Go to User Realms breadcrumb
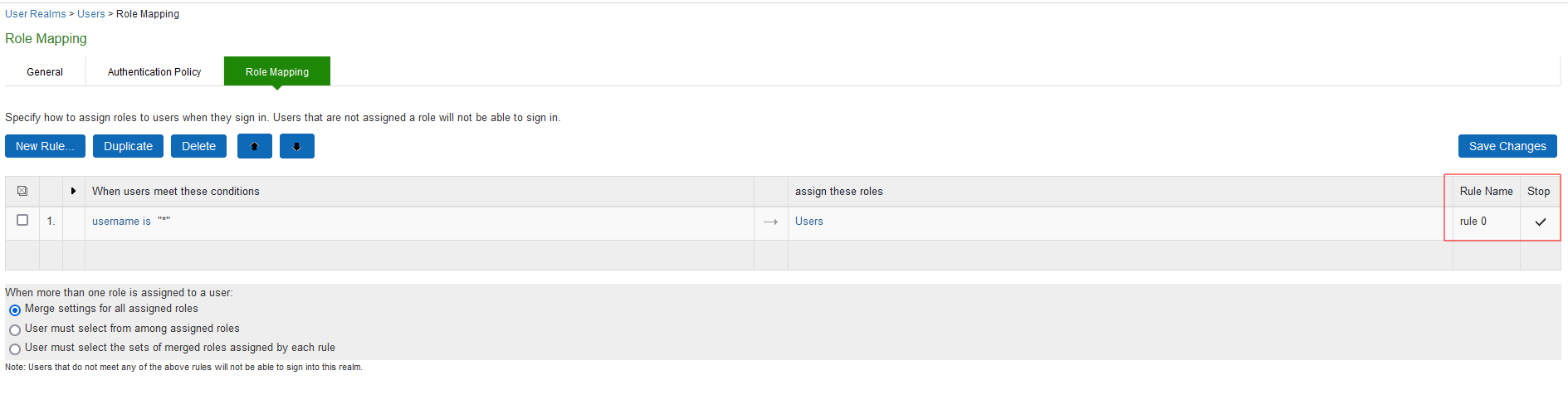The image size is (1568, 395). [x=36, y=14]
